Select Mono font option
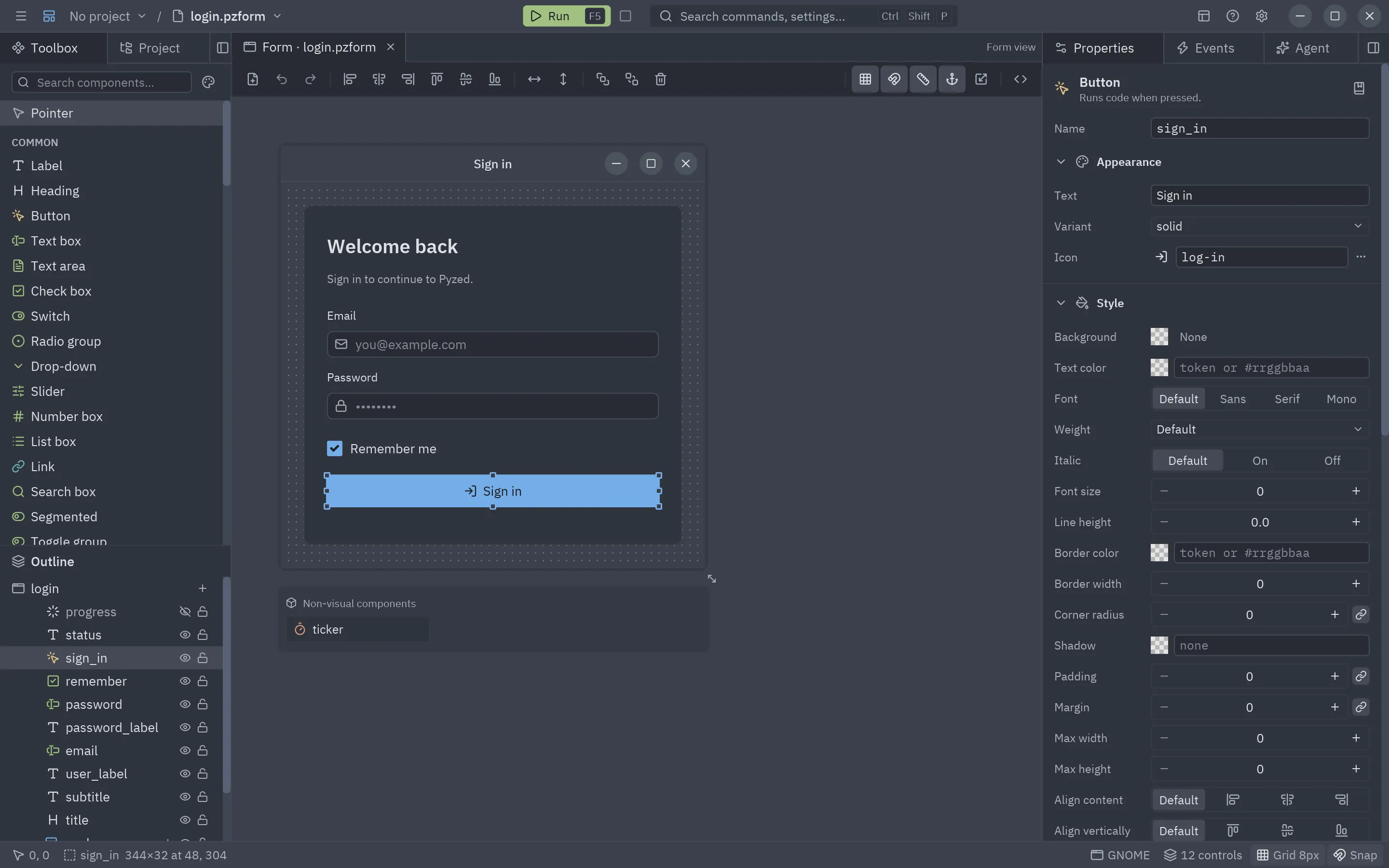This screenshot has height=868, width=1389. point(1341,399)
